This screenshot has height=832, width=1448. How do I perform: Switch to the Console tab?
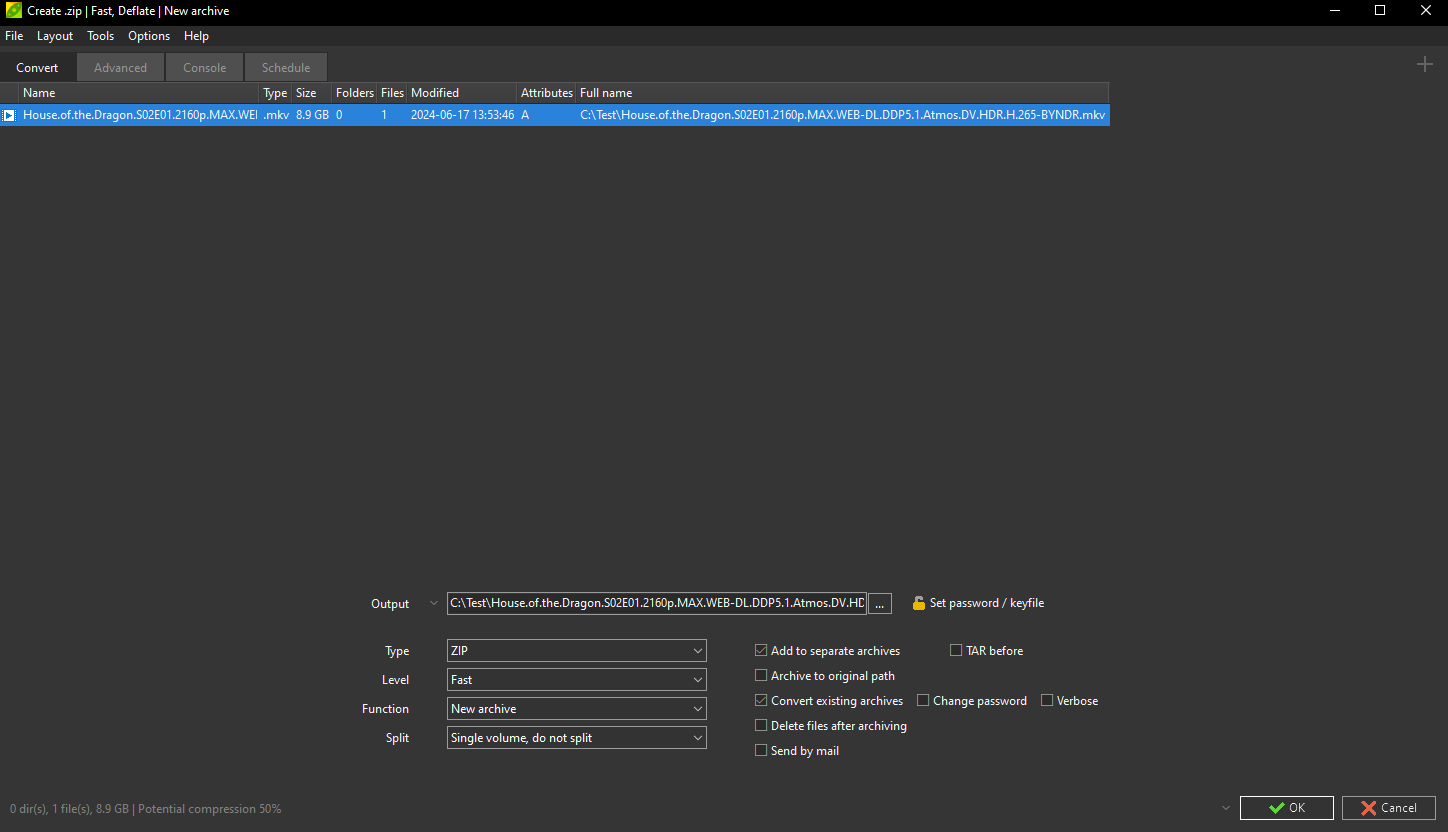click(x=204, y=68)
